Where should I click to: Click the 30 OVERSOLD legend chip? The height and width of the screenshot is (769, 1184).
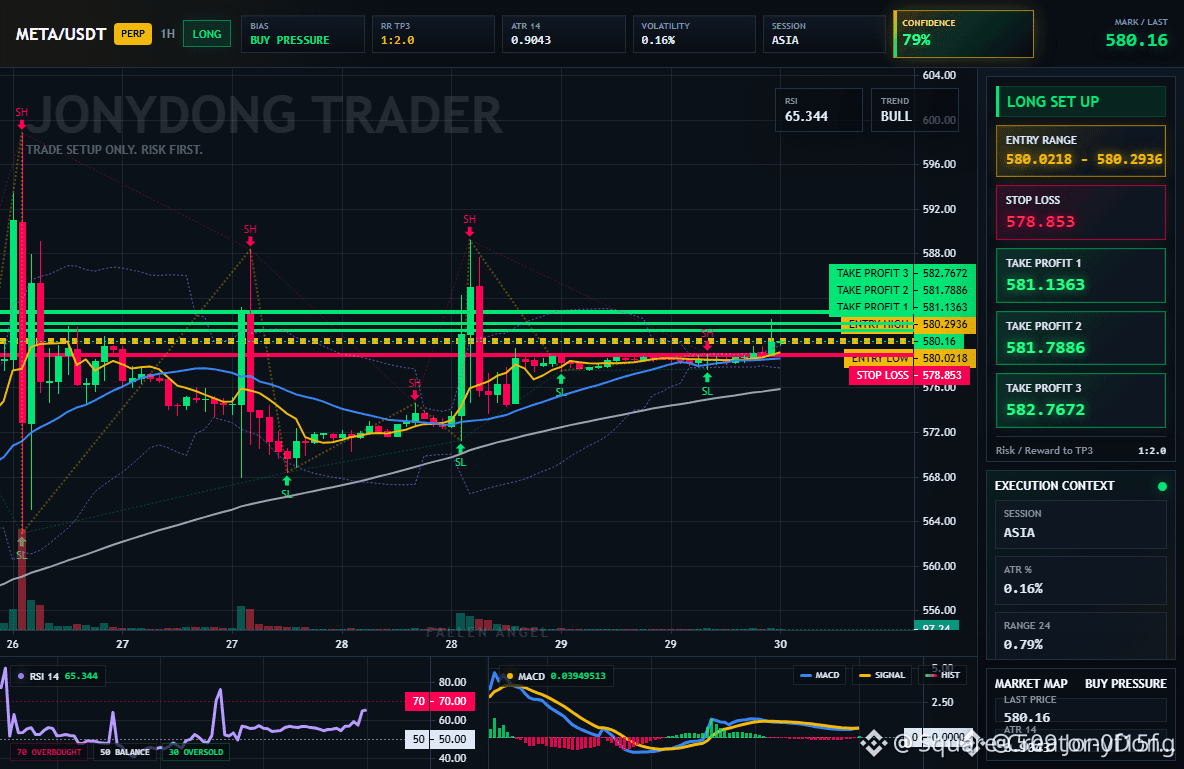196,752
